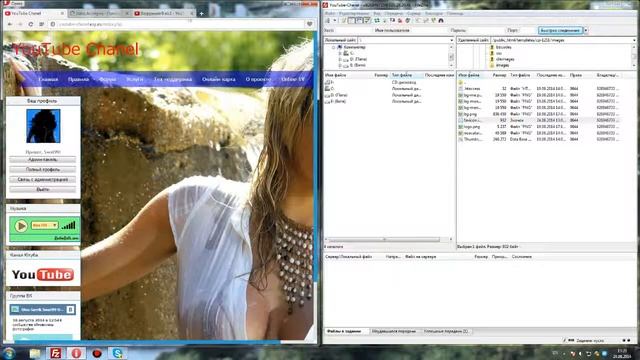This screenshot has width=640, height=360.
Task: Click Полный профиль button
Action: [42, 169]
